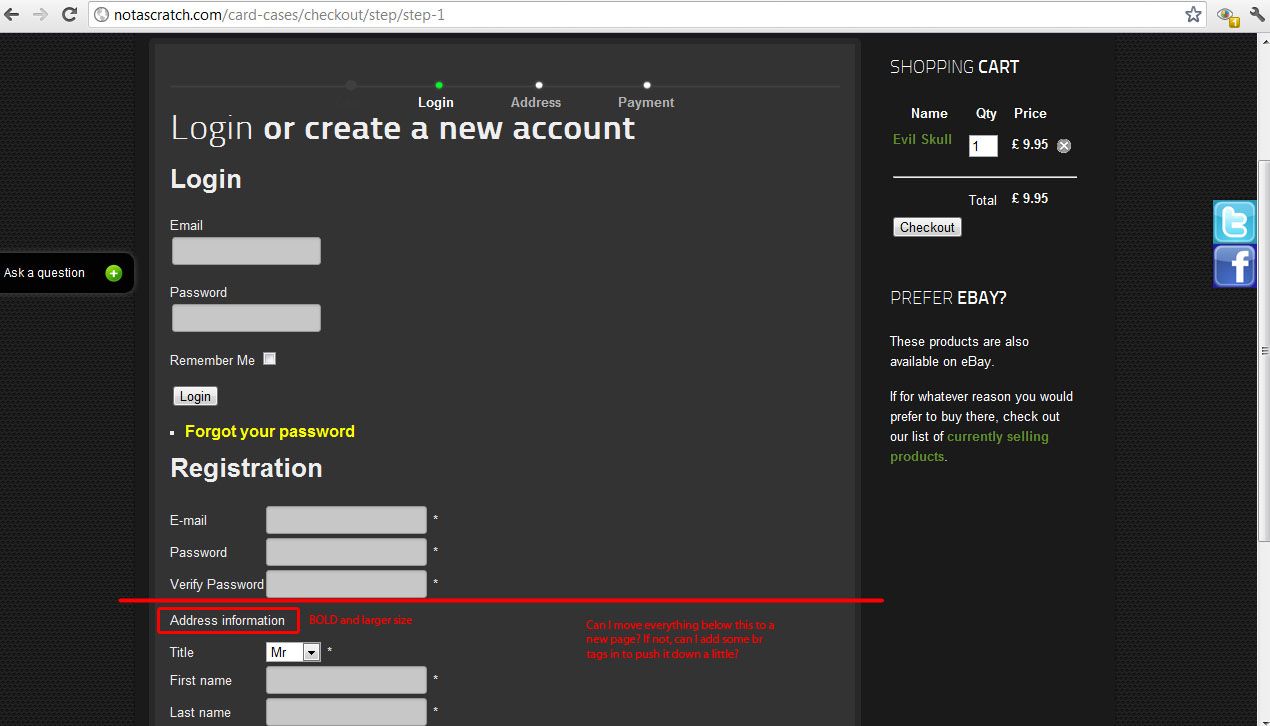Open the Evil Skull product link
The height and width of the screenshot is (726, 1270).
pyautogui.click(x=922, y=139)
